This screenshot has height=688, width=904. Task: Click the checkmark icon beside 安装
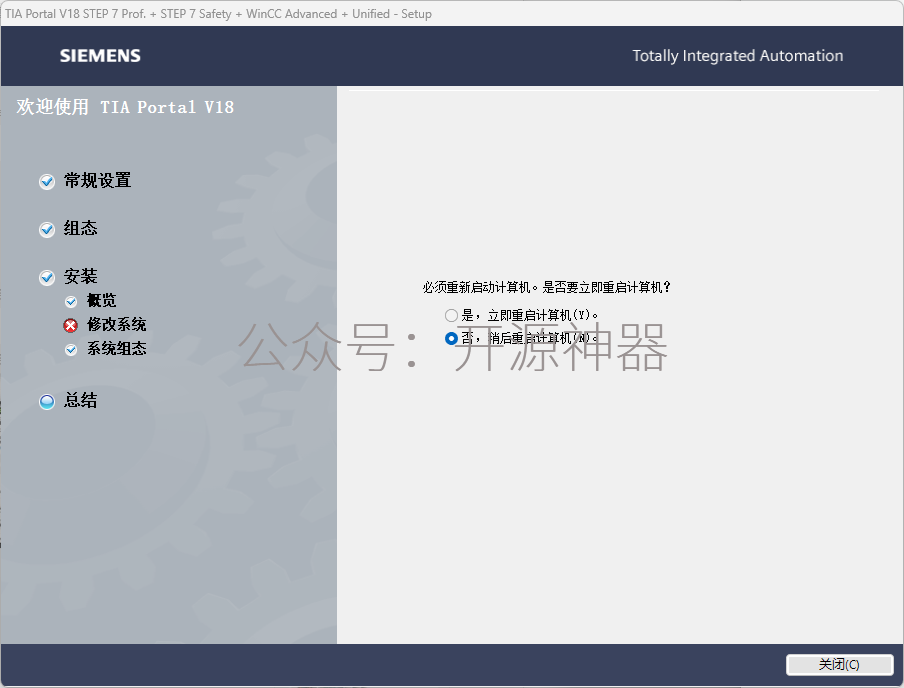click(47, 277)
